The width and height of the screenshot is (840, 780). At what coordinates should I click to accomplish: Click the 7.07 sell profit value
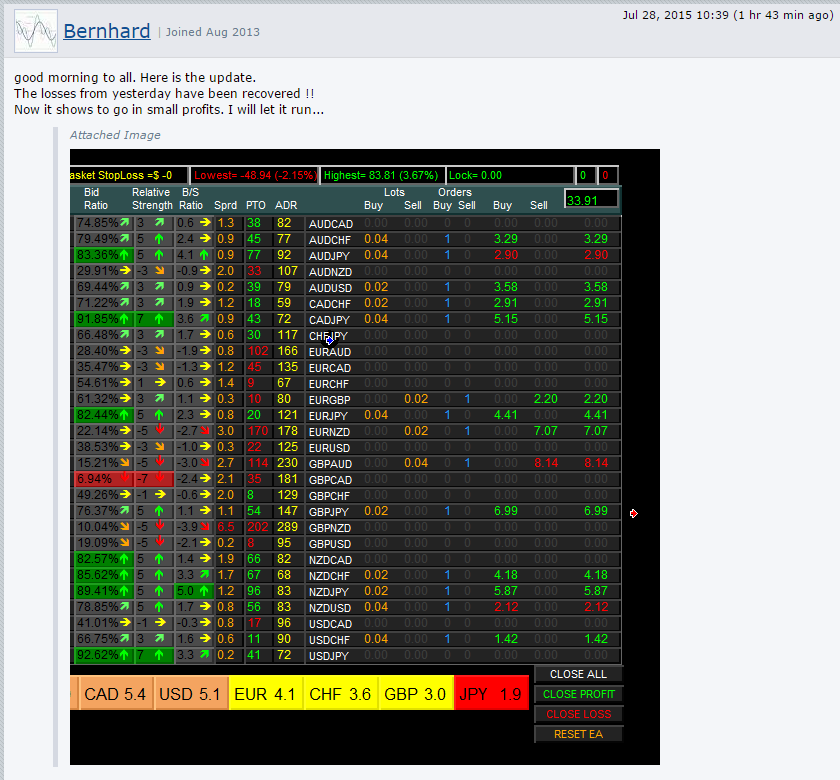546,431
